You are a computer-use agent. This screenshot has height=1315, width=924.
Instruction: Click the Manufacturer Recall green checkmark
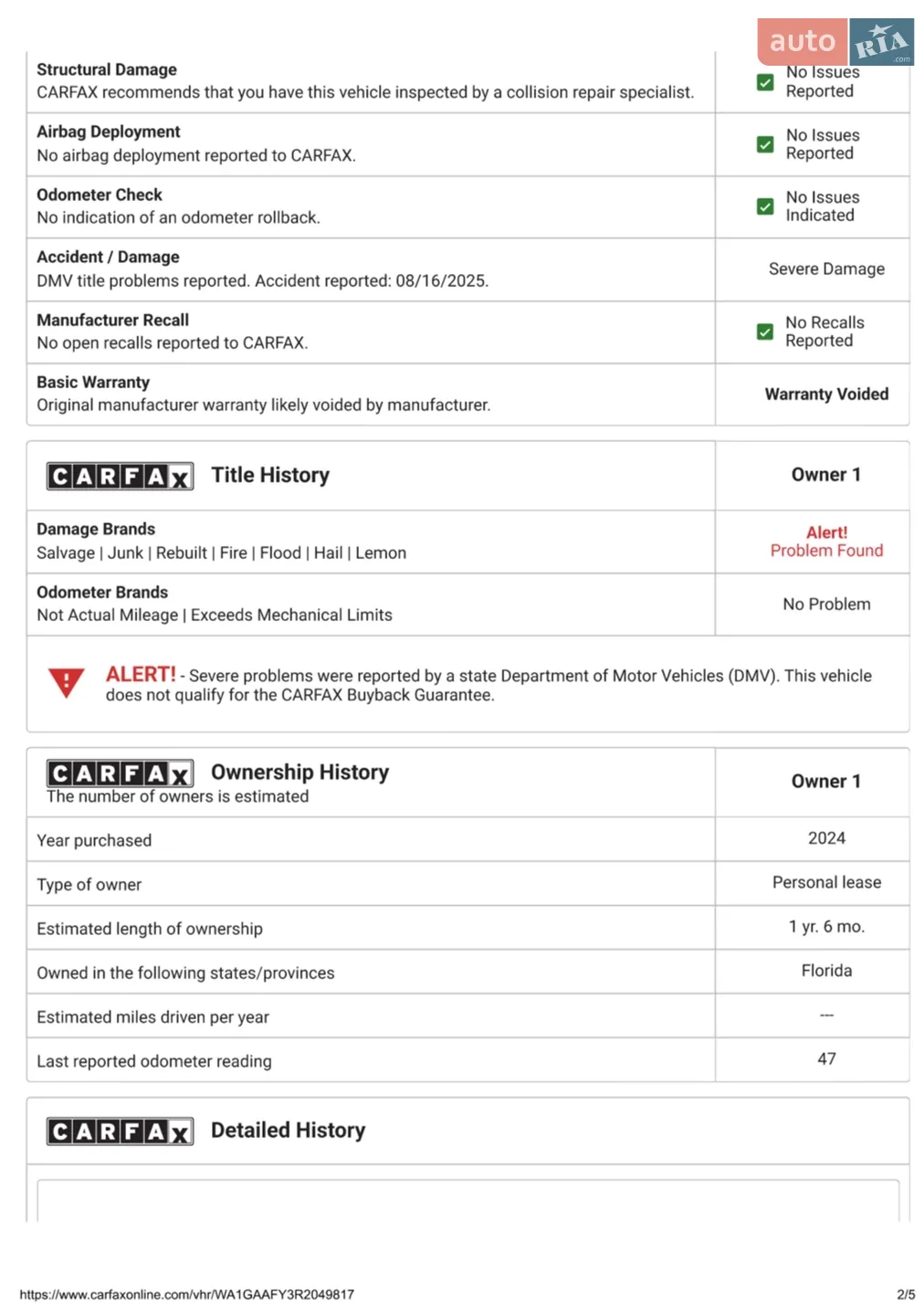(x=765, y=331)
